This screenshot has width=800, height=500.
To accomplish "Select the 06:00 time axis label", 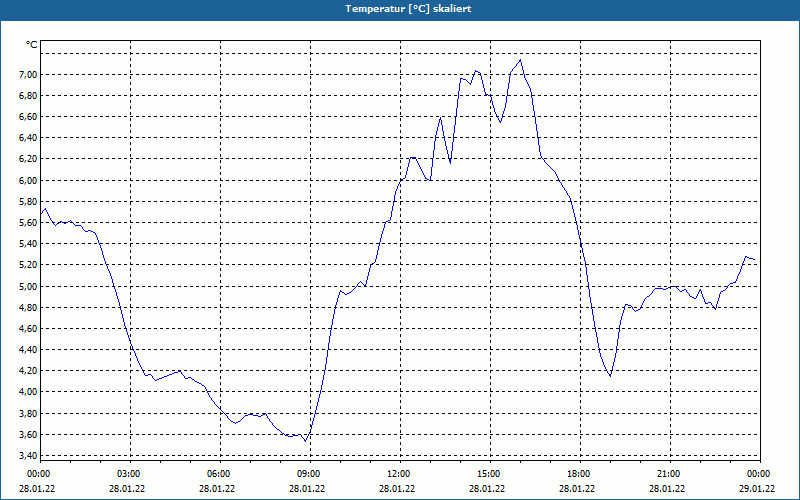I will point(217,474).
